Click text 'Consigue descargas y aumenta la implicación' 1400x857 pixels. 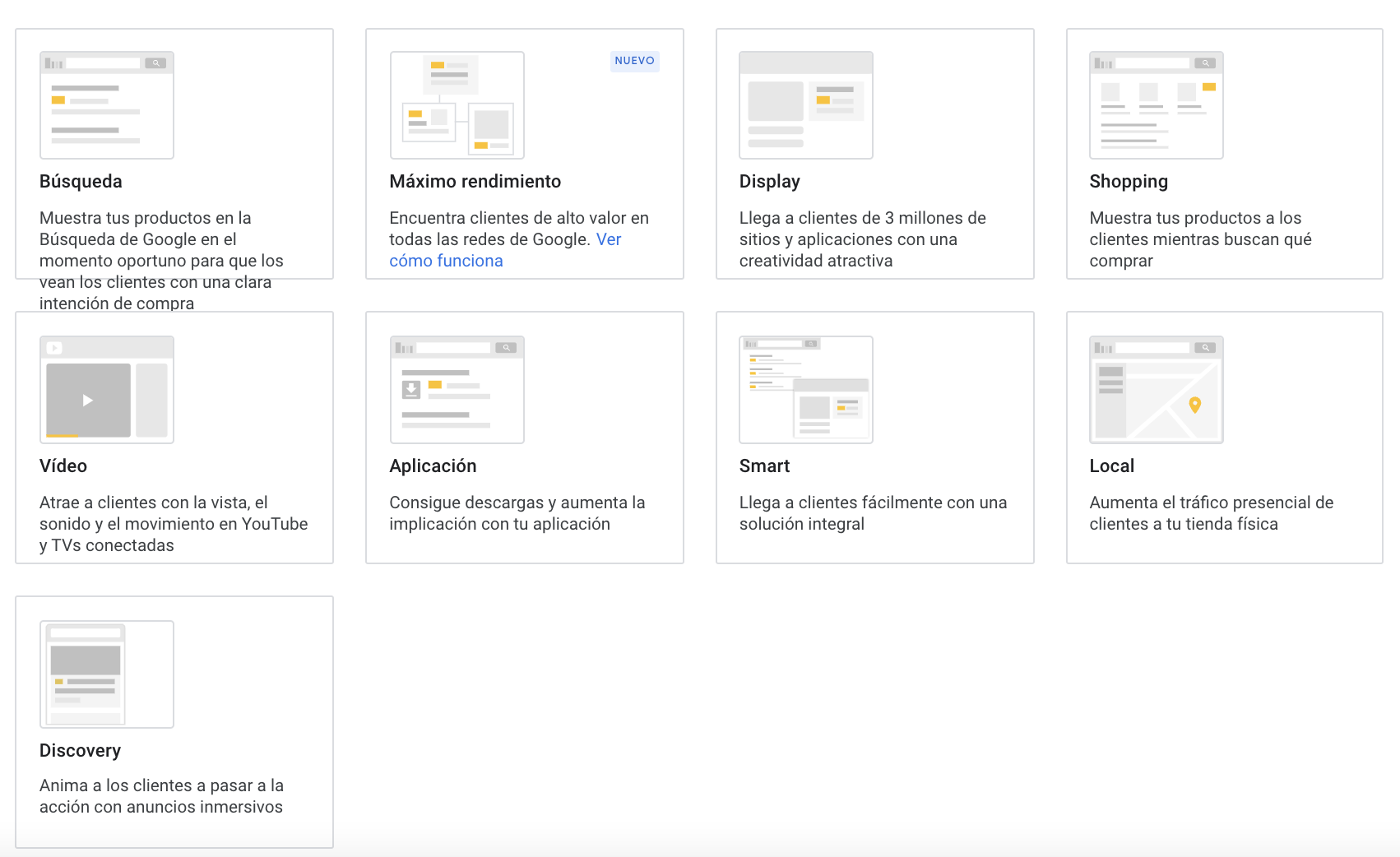click(x=517, y=513)
